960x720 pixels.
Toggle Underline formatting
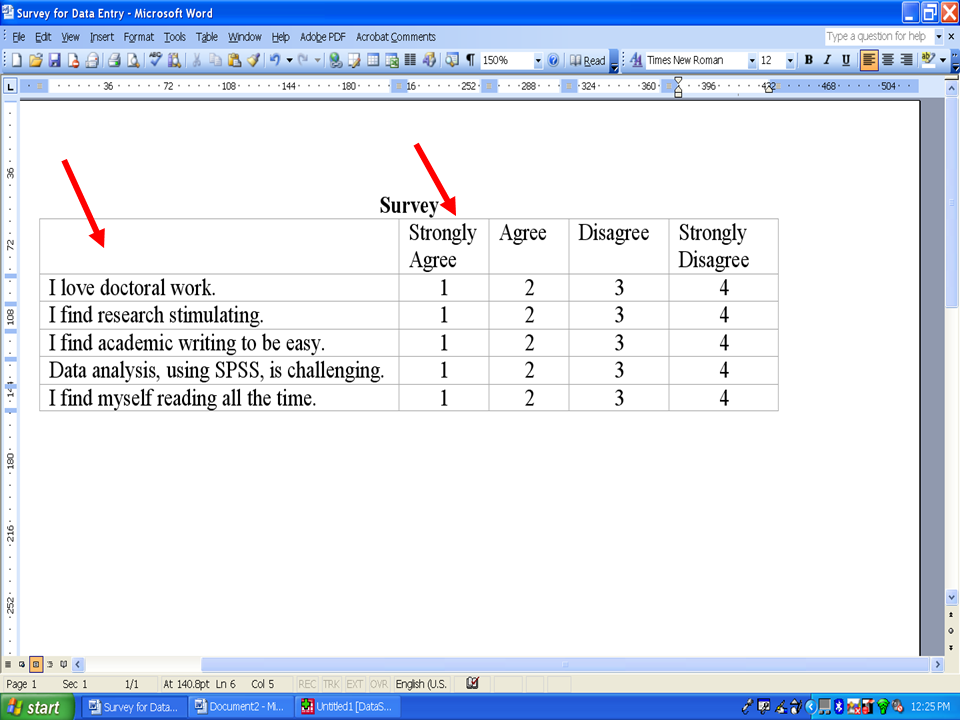tap(846, 61)
